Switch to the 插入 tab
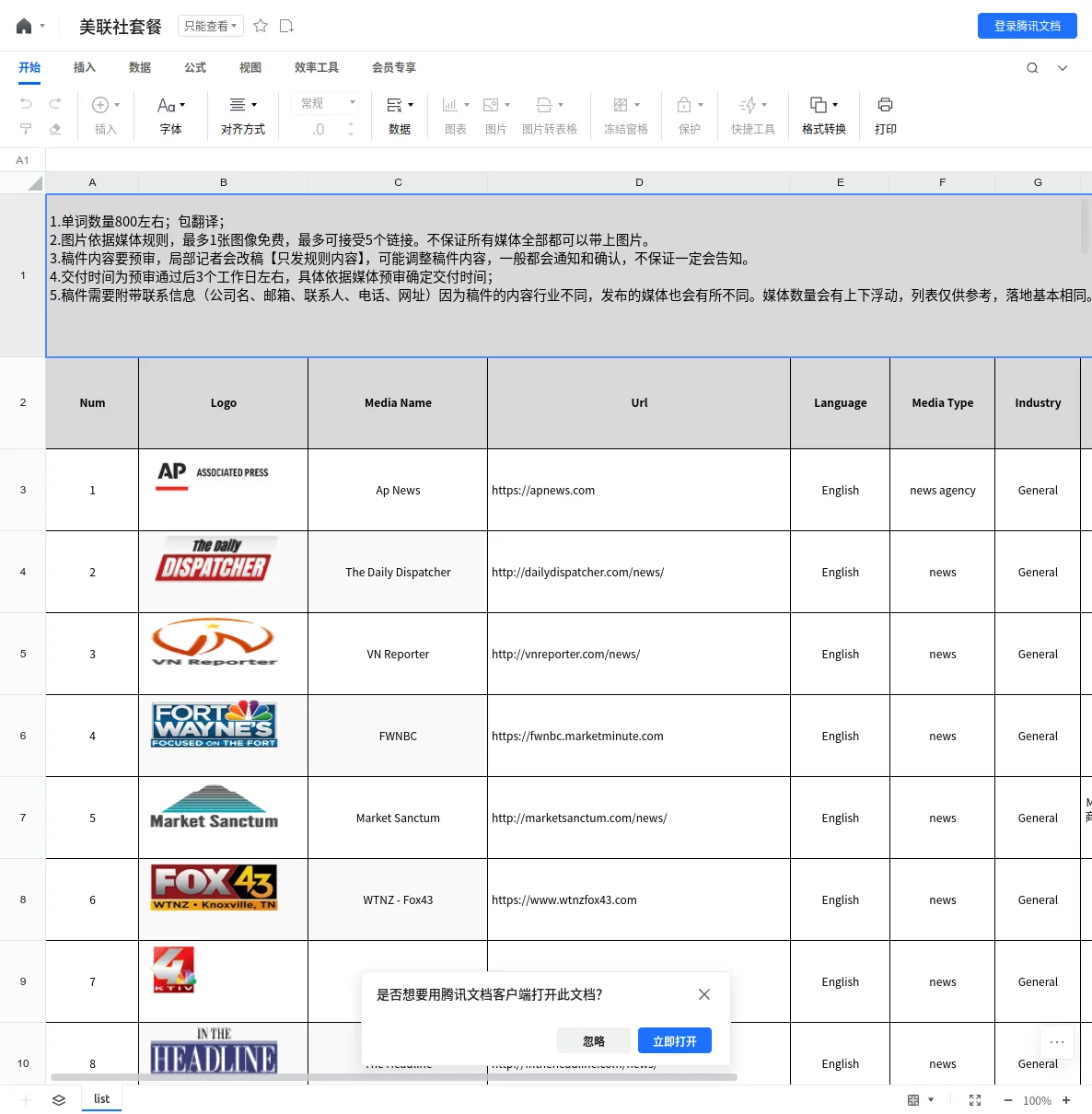The height and width of the screenshot is (1114, 1092). 85,67
